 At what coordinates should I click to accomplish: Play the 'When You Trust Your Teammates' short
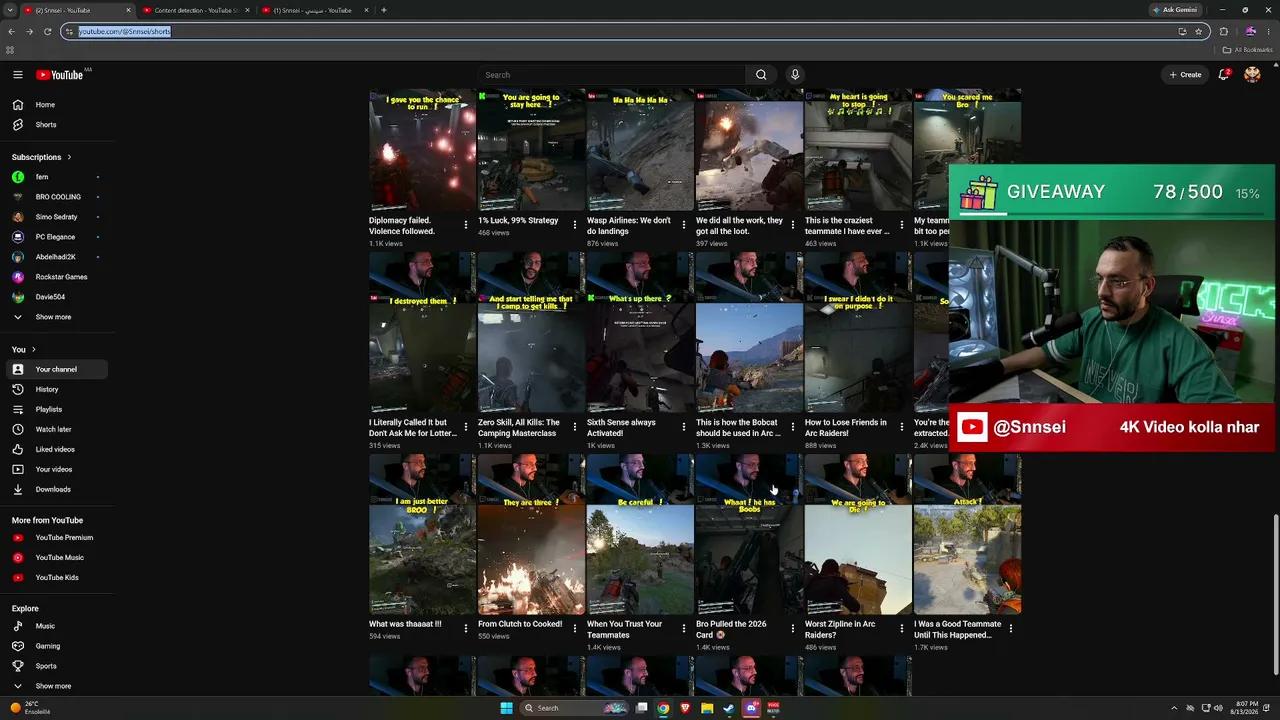point(640,534)
